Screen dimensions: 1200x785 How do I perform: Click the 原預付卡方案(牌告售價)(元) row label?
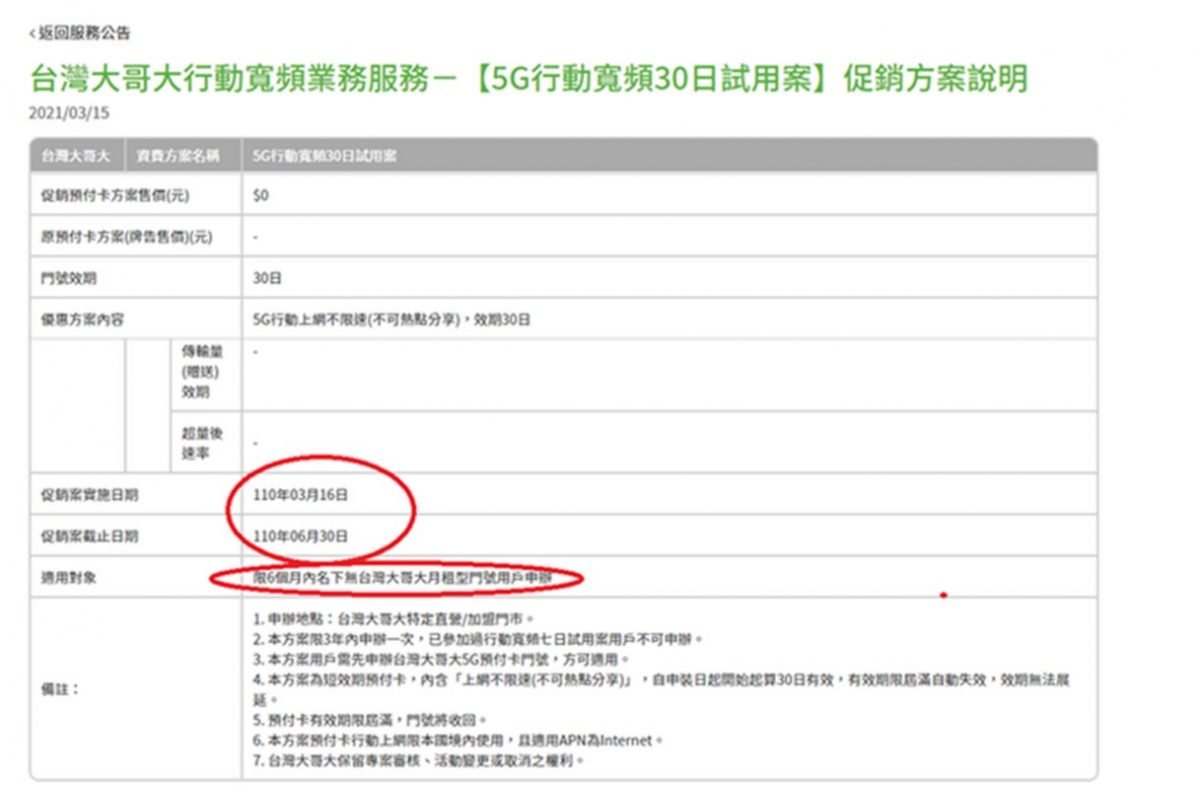click(118, 238)
